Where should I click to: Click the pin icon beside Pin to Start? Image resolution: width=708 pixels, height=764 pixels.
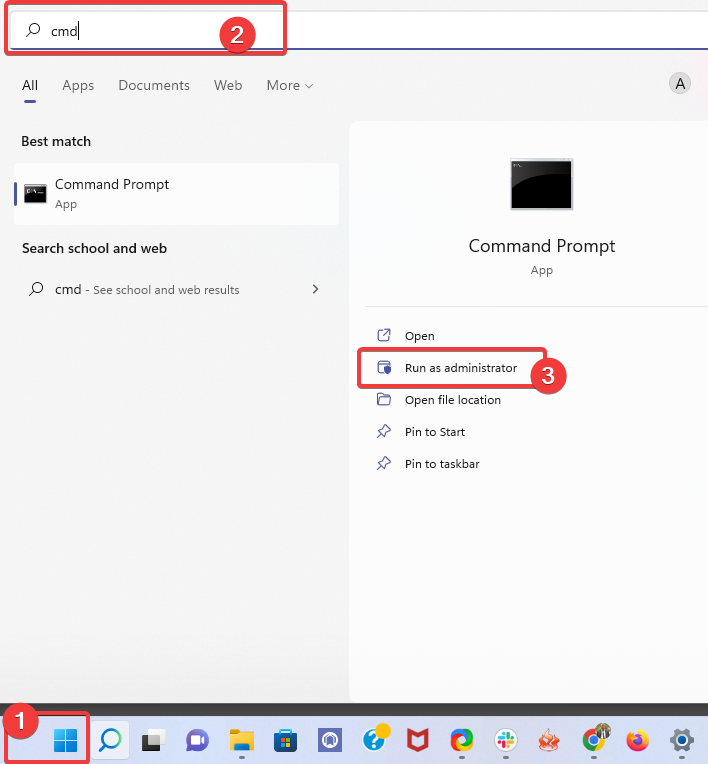(x=384, y=431)
